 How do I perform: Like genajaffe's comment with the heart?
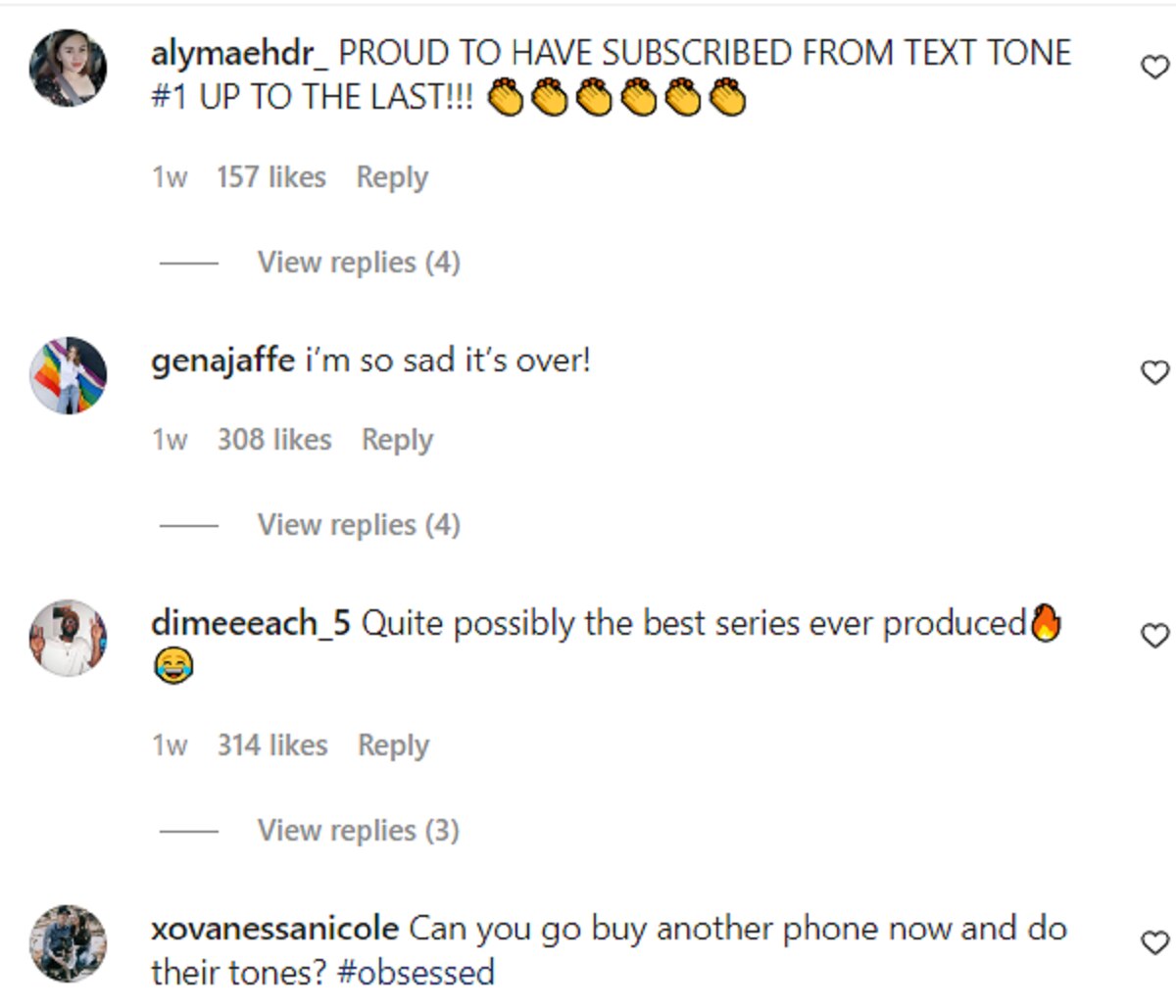pyautogui.click(x=1155, y=372)
